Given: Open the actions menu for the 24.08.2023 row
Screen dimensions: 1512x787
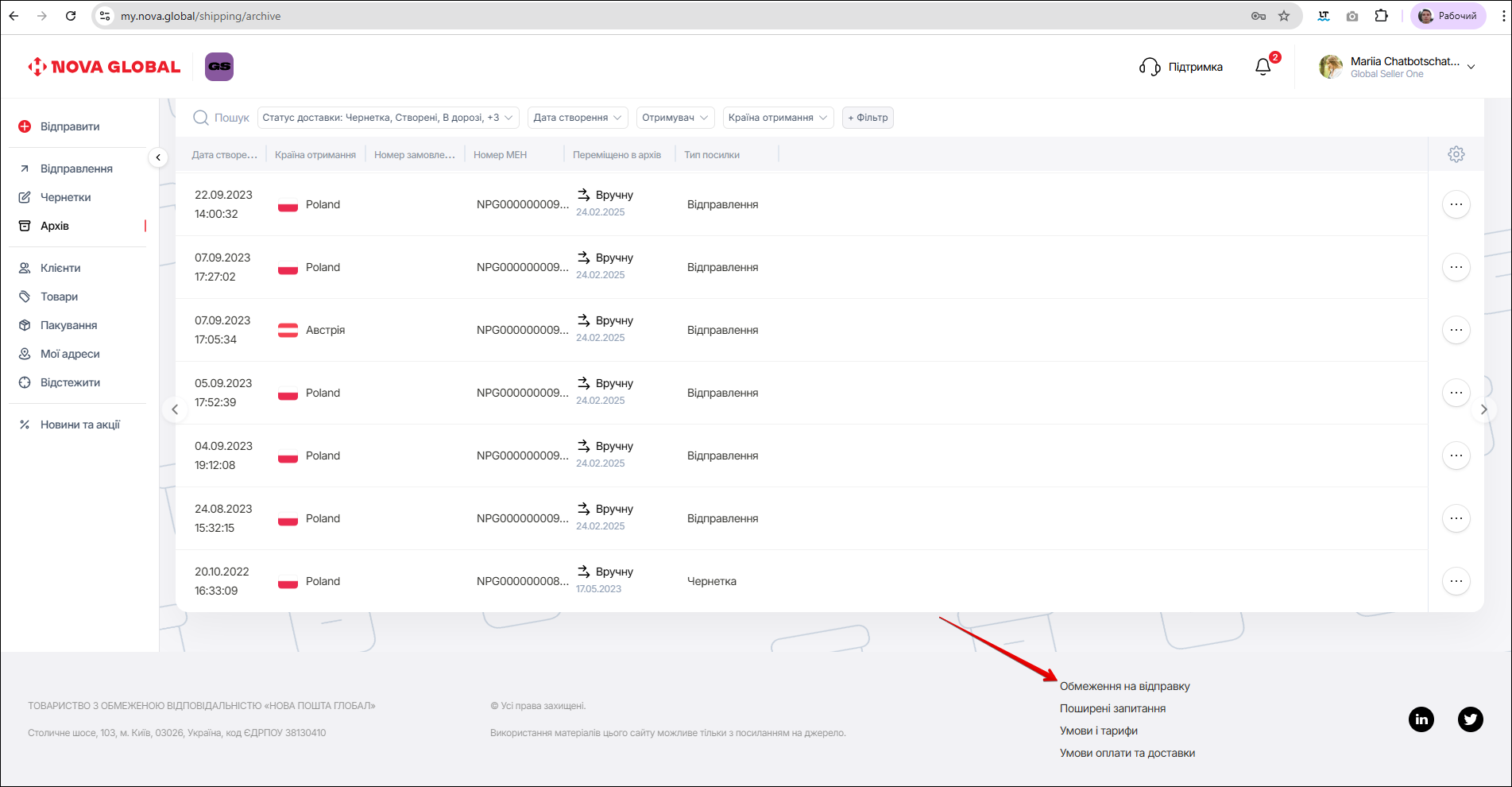Looking at the screenshot, I should (1456, 518).
